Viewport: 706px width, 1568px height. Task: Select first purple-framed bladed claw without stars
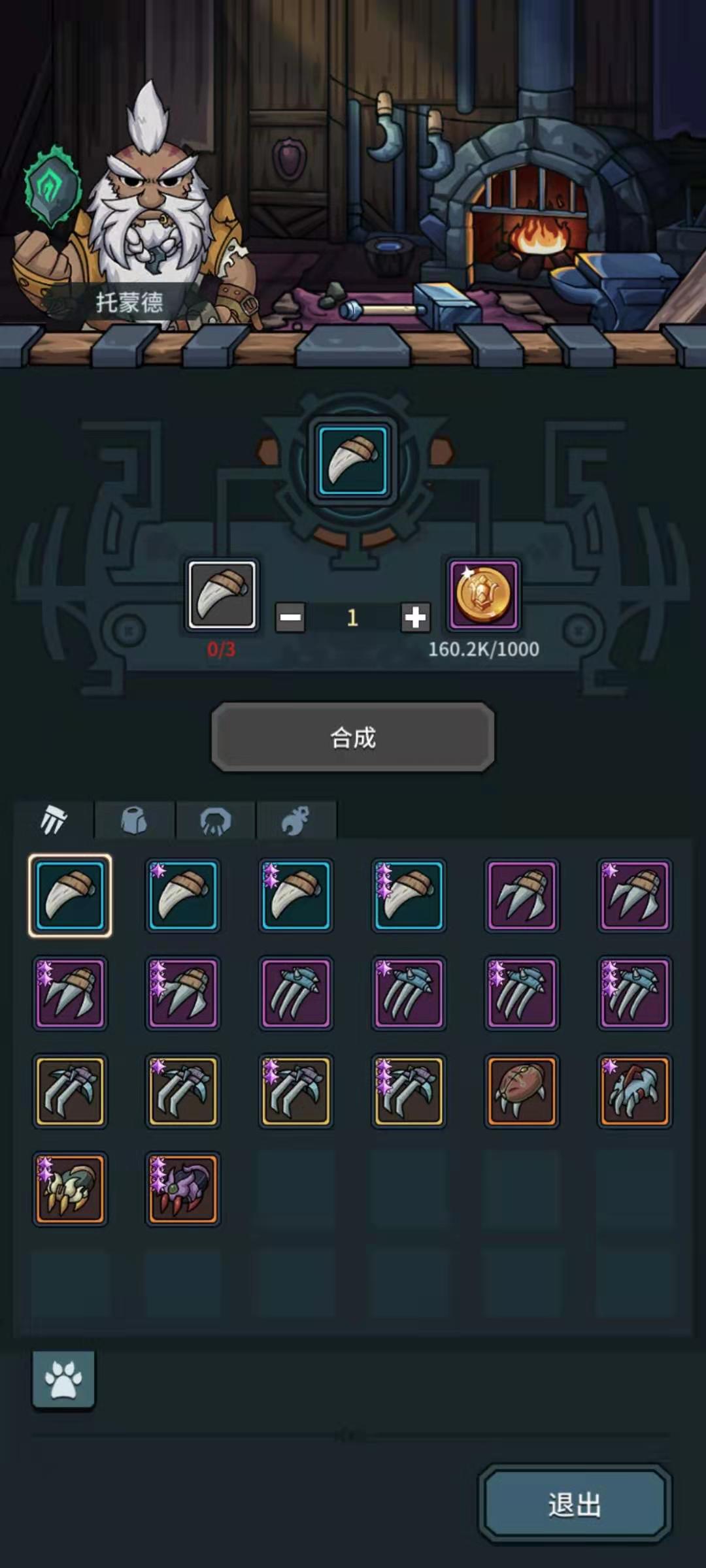tap(521, 895)
